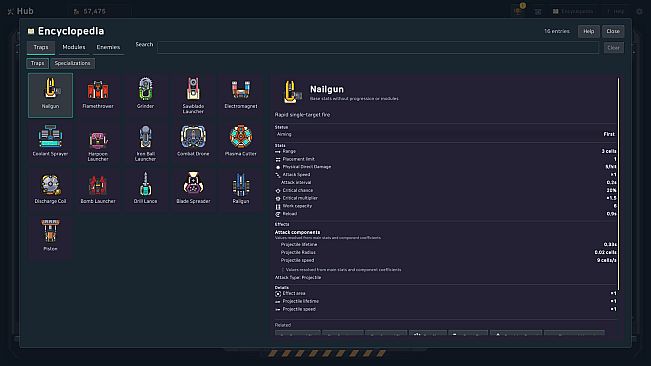View the Discharge Coil trap

pos(50,190)
